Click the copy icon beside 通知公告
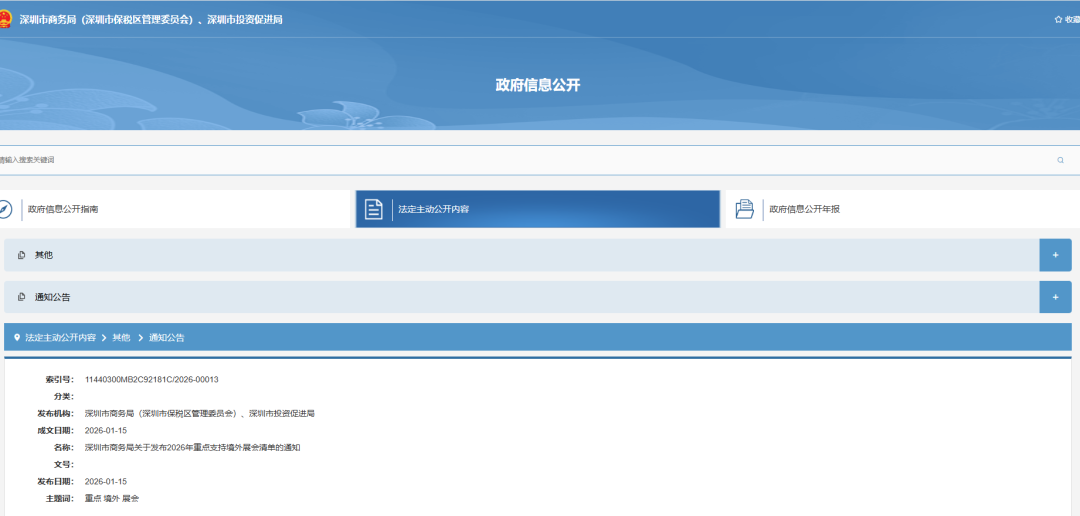The image size is (1080, 516). coord(21,298)
